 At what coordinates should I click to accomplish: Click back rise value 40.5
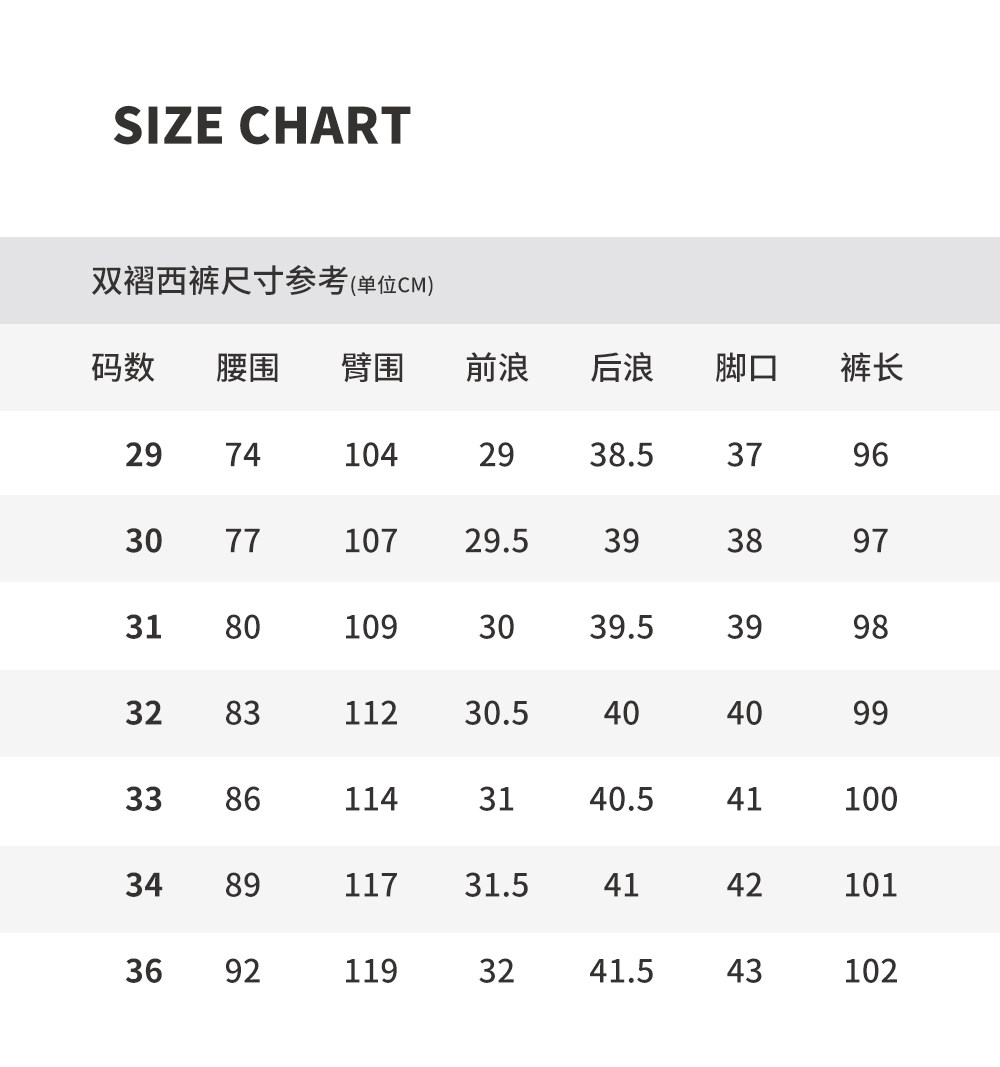621,799
